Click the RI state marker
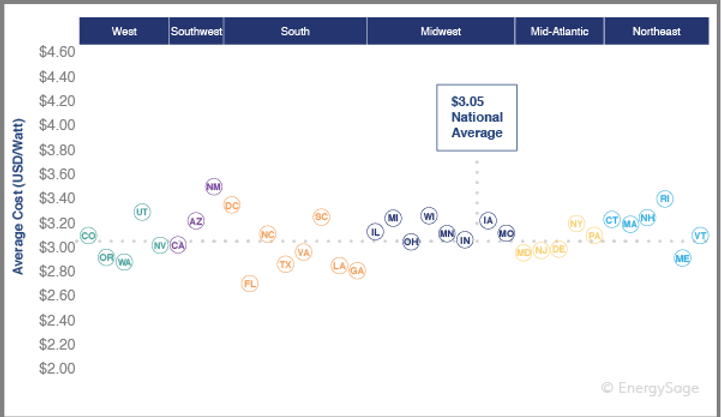The width and height of the screenshot is (721, 417). (x=665, y=199)
